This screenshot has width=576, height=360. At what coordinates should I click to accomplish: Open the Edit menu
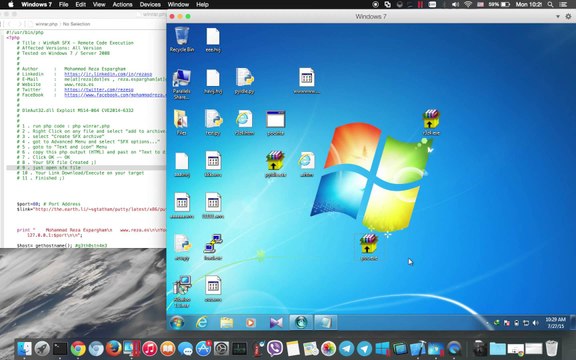tap(80, 4)
